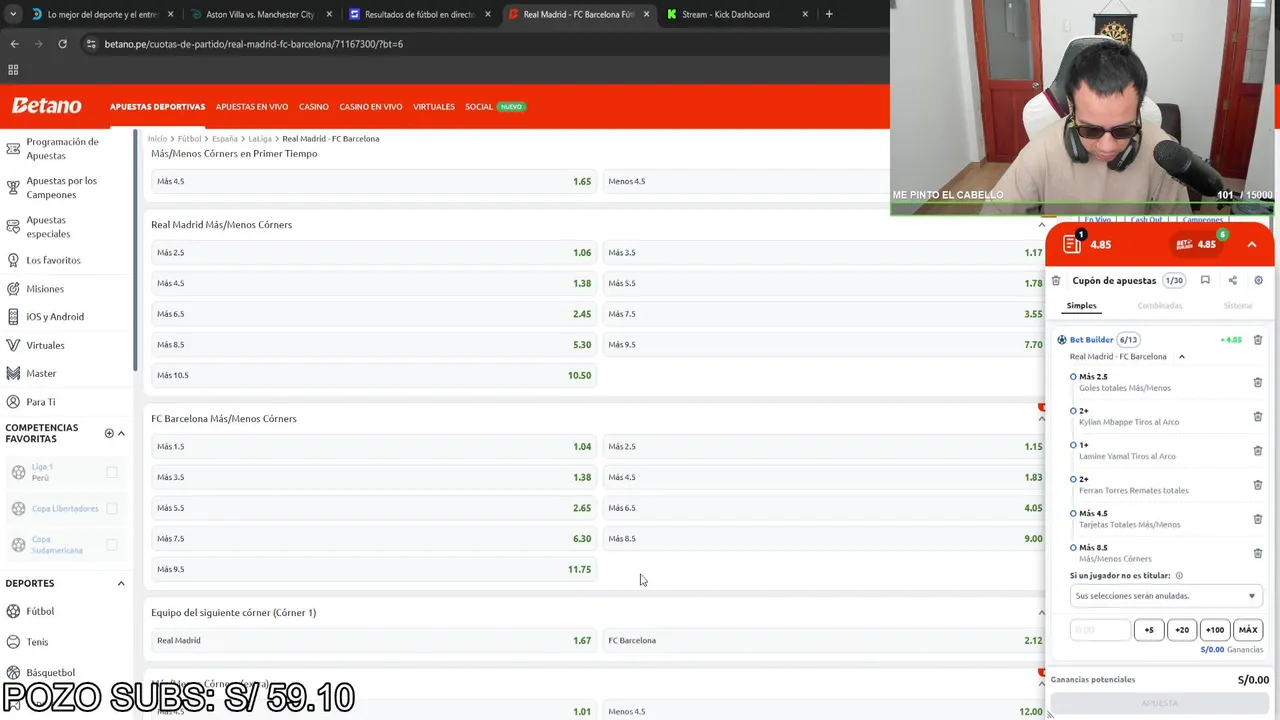
Task: Tick the Copa Sudamericana checkbox
Action: [112, 545]
